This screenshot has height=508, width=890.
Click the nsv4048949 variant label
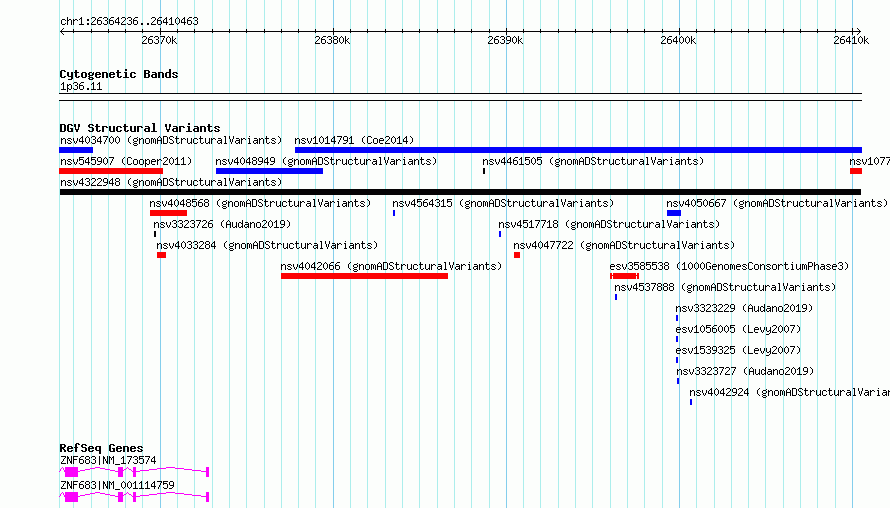(x=326, y=161)
